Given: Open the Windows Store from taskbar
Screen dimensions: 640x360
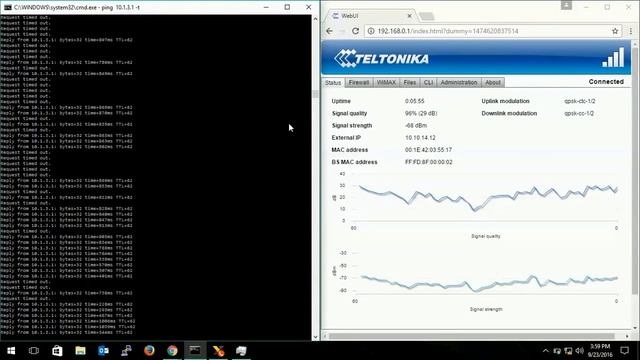Looking at the screenshot, I should [57, 351].
